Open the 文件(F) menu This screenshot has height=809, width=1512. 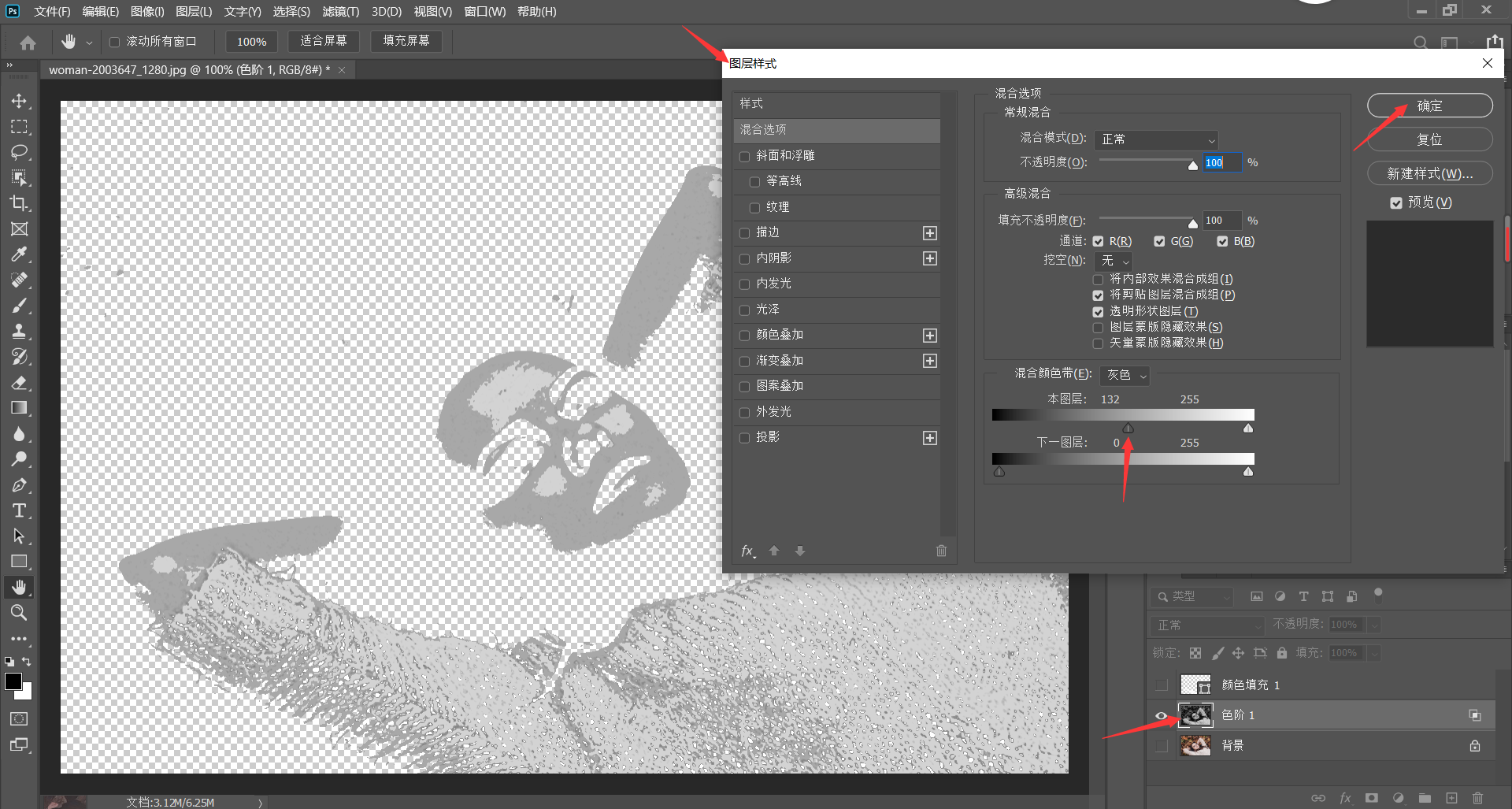pyautogui.click(x=52, y=12)
